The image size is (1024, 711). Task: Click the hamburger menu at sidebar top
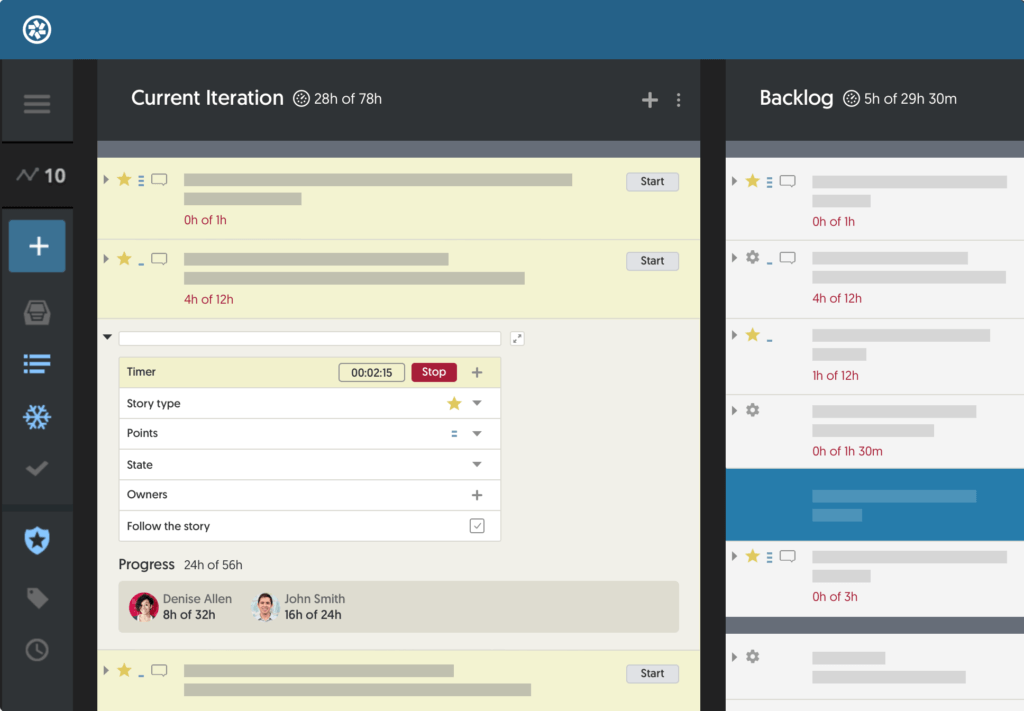coord(37,103)
